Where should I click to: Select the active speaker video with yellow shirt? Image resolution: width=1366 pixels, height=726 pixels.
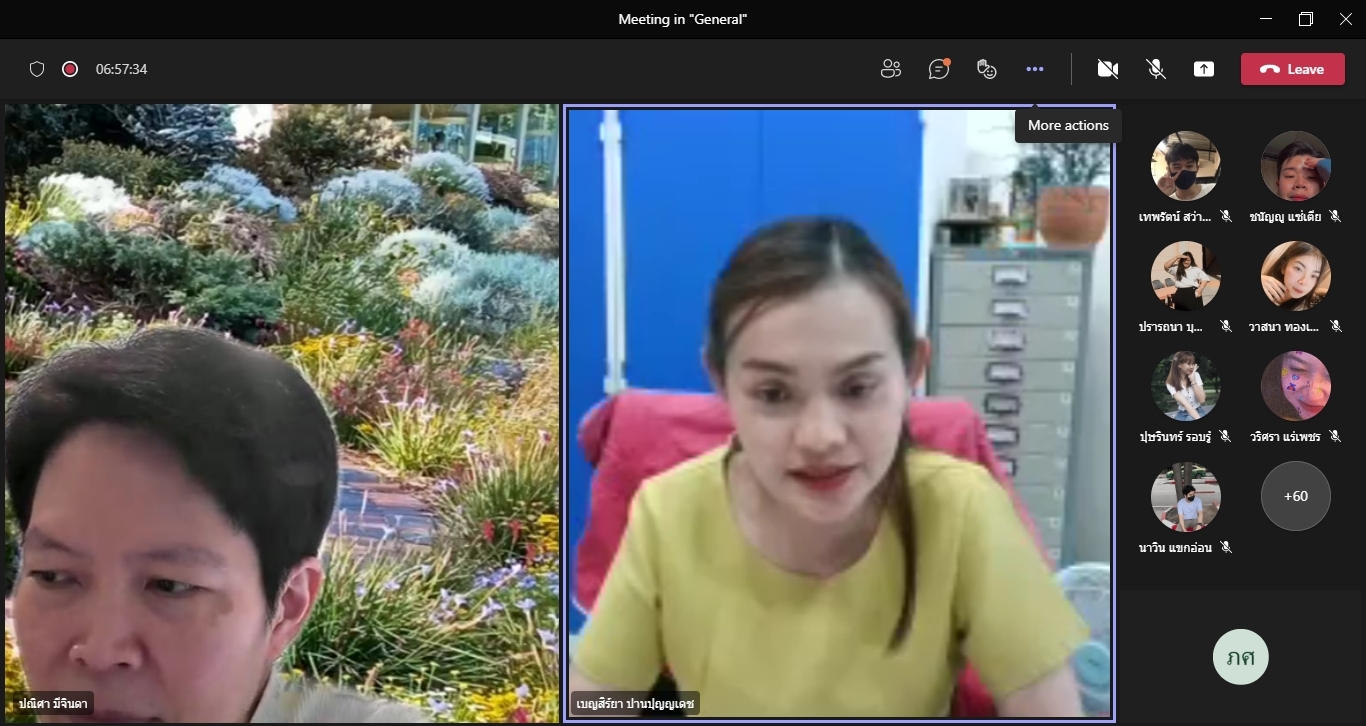pos(839,413)
